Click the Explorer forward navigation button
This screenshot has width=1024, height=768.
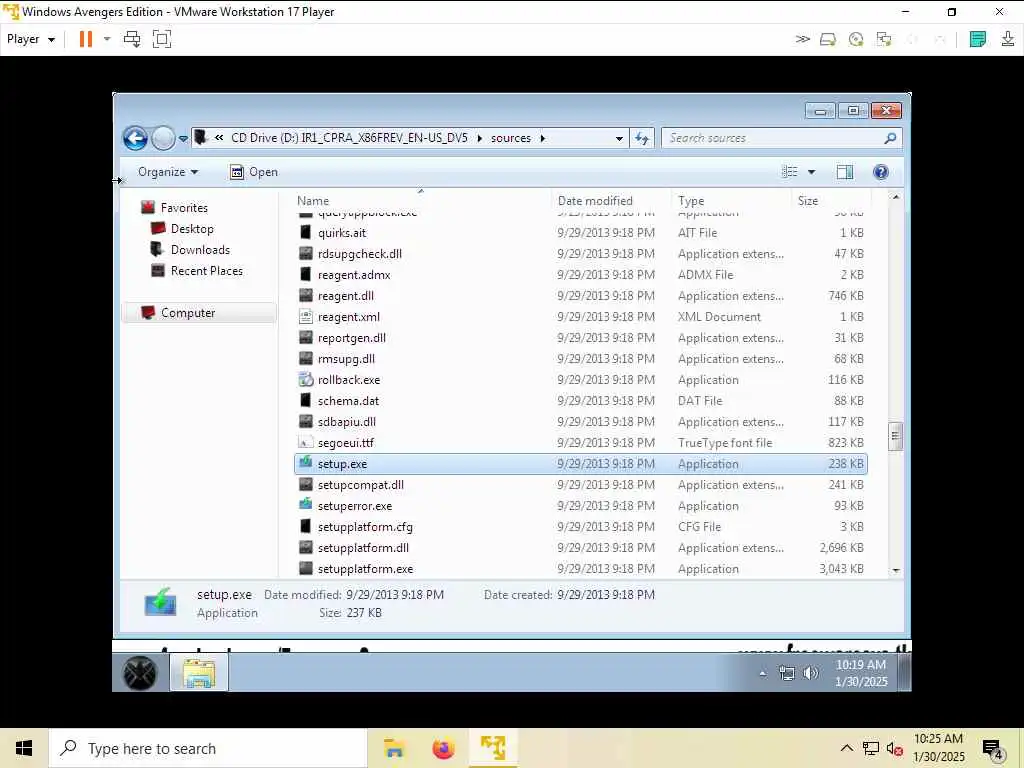point(163,138)
